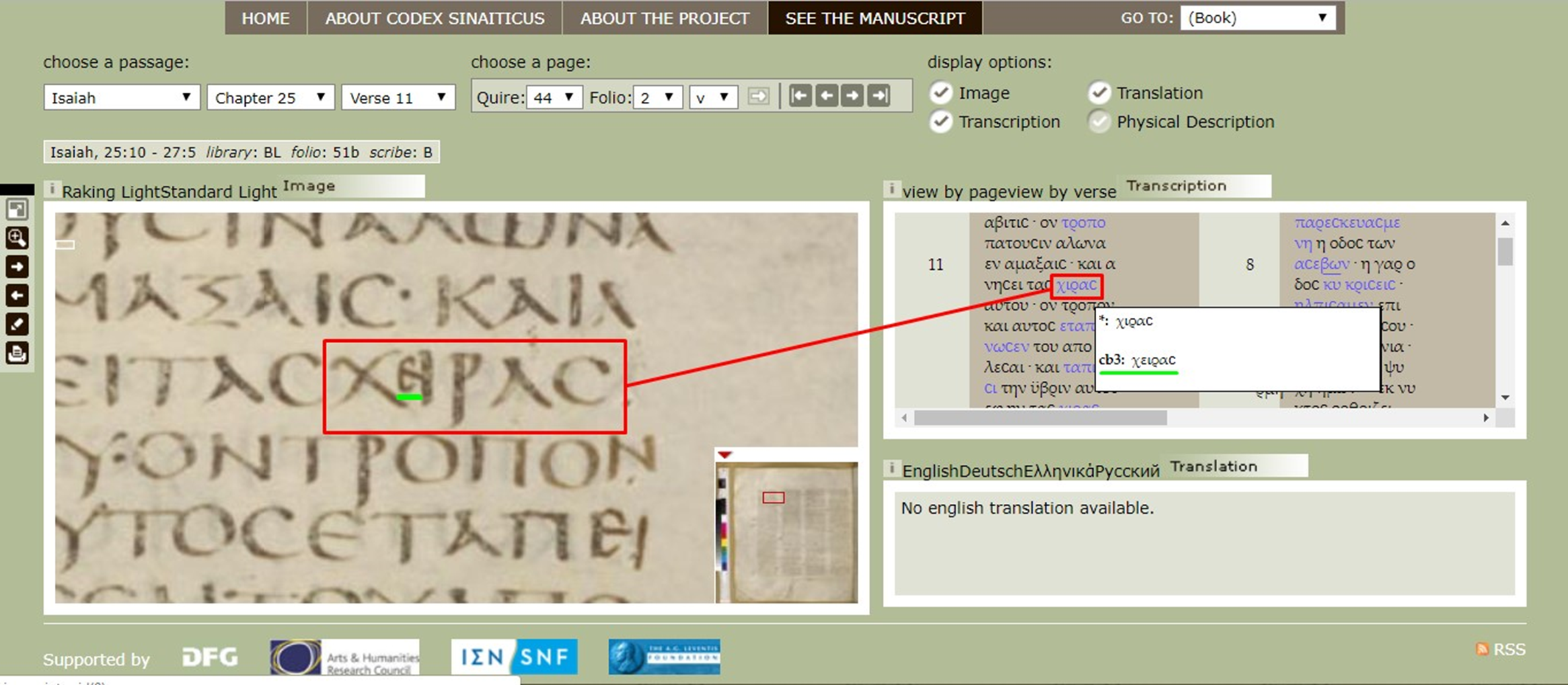Toggle full-screen image view icon

[x=17, y=210]
